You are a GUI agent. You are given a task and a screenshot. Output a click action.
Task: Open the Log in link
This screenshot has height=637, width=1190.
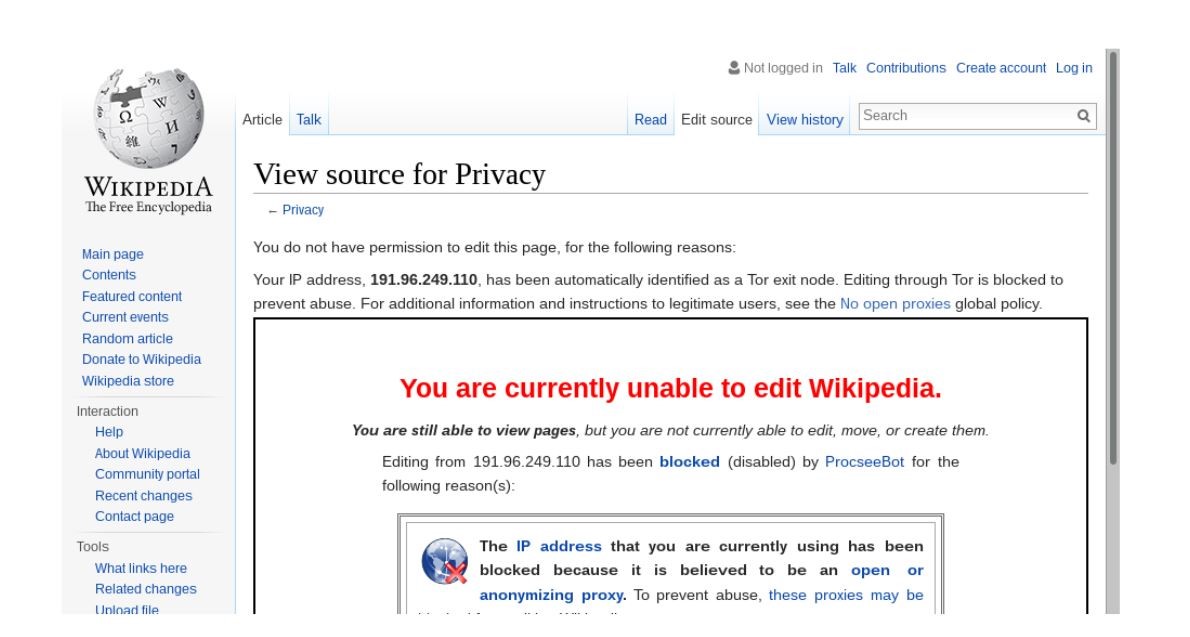coord(1073,68)
